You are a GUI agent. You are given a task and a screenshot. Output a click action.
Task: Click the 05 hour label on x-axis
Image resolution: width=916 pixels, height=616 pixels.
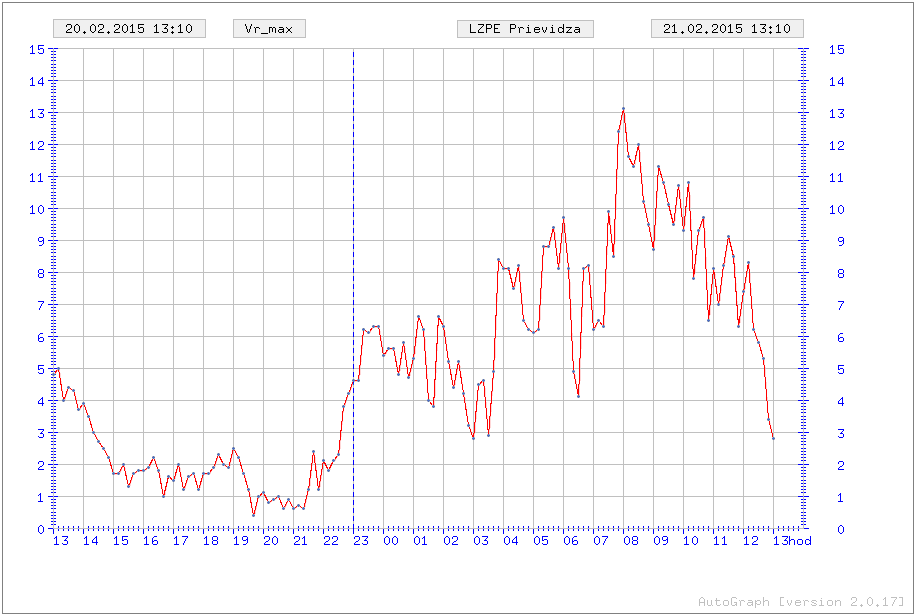541,541
